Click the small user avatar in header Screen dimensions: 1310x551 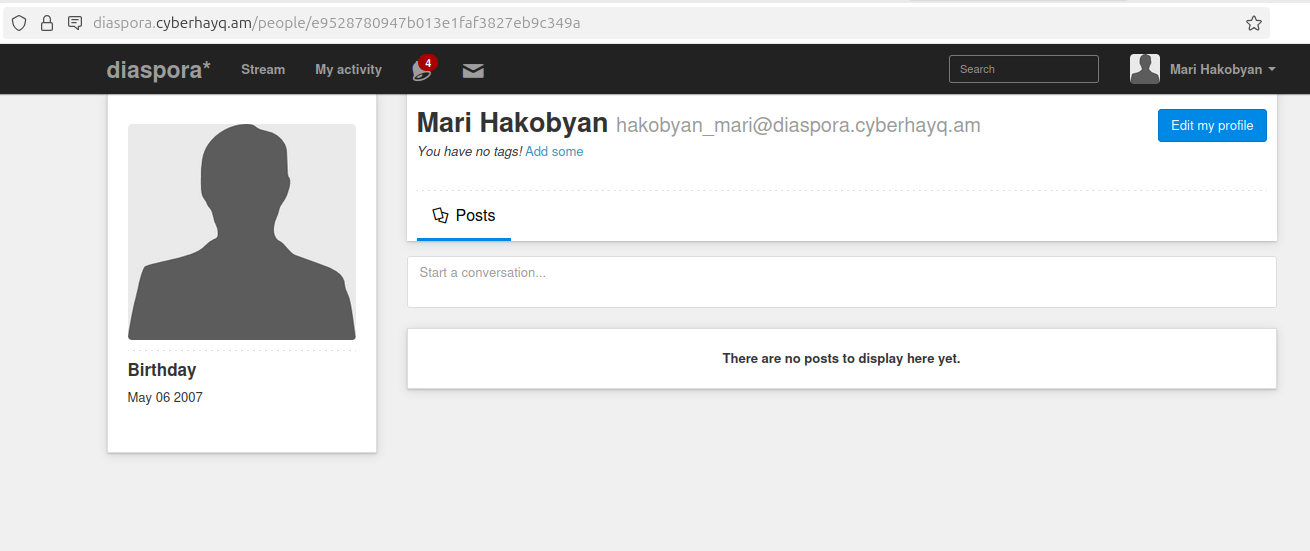tap(1145, 69)
